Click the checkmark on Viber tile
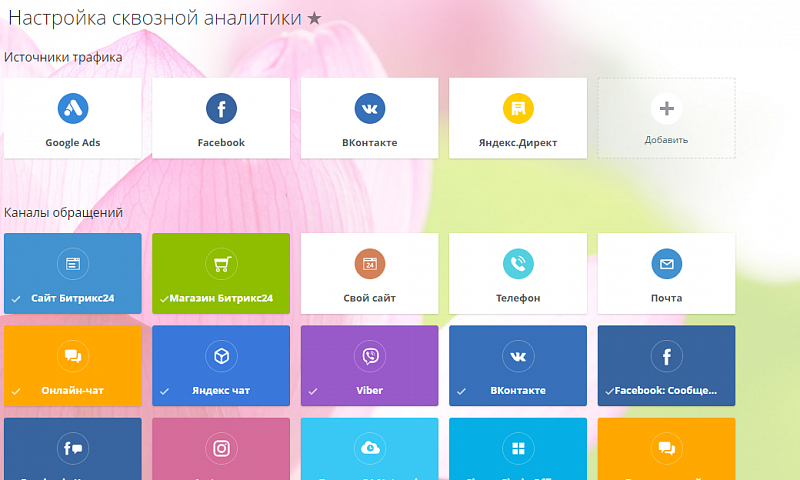 (x=313, y=391)
